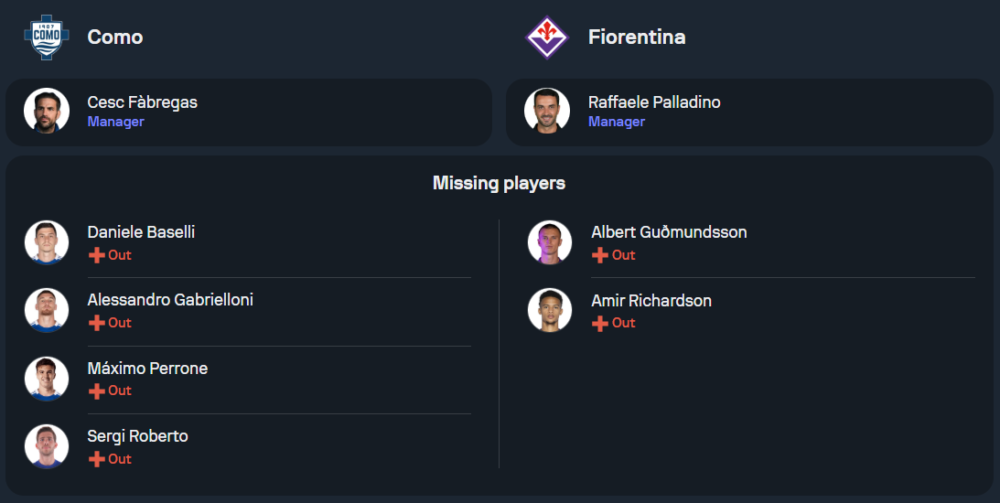Viewport: 1000px width, 503px height.
Task: Click the Fiorentina club crest icon
Action: pos(547,37)
